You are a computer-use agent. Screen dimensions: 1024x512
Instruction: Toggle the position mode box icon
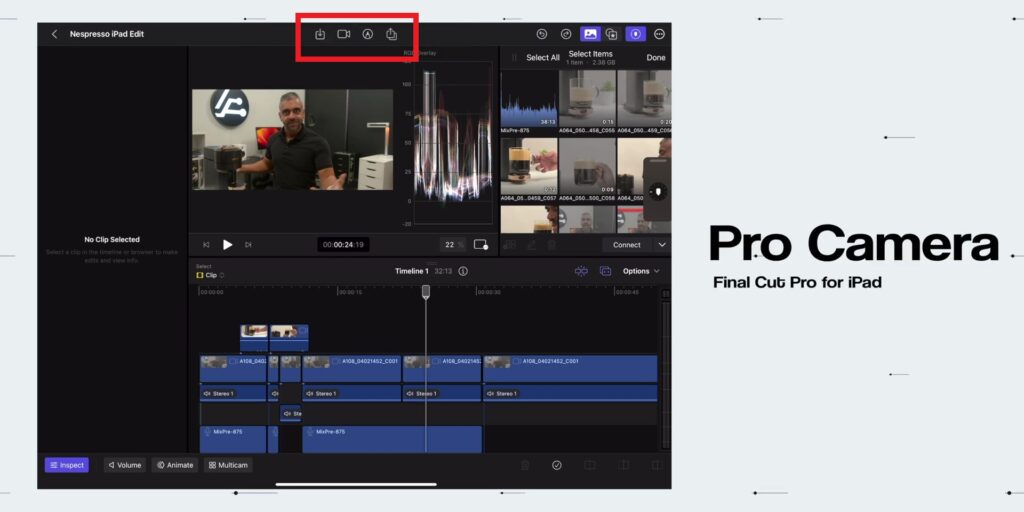point(605,271)
